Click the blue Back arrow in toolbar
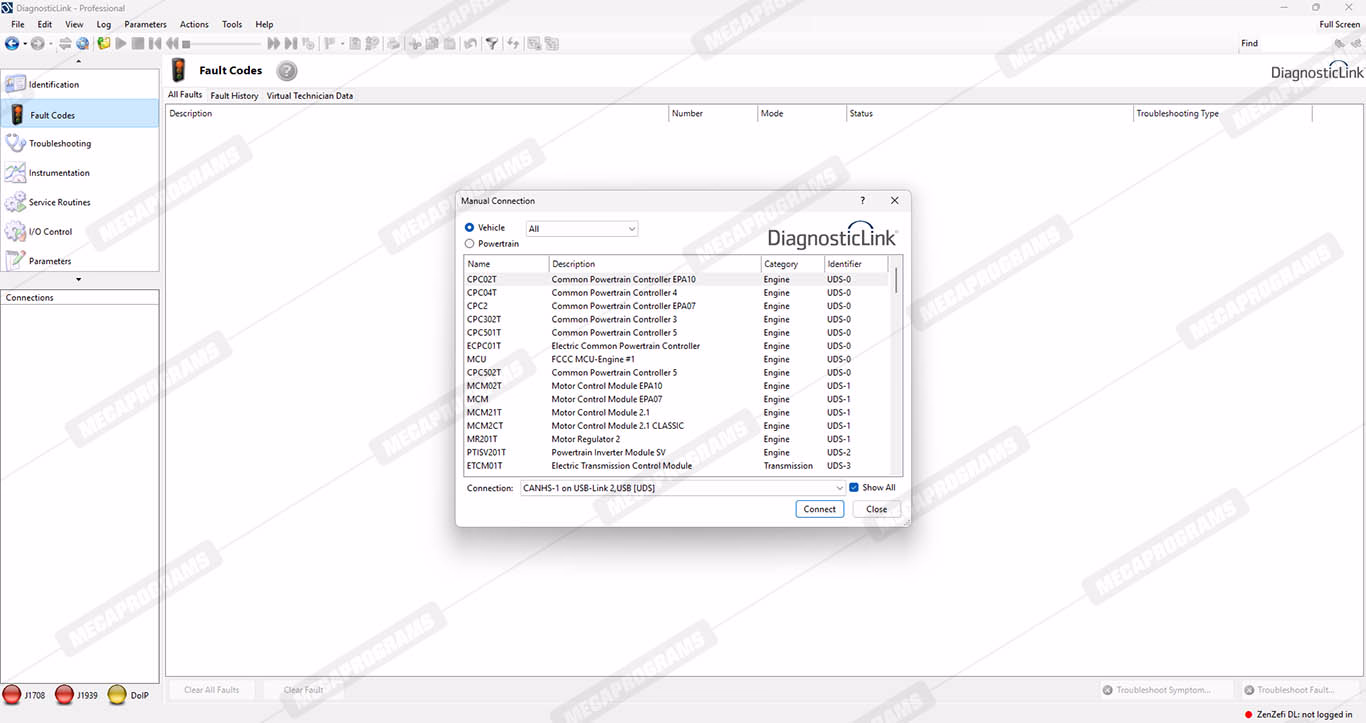1366x723 pixels. click(x=12, y=44)
